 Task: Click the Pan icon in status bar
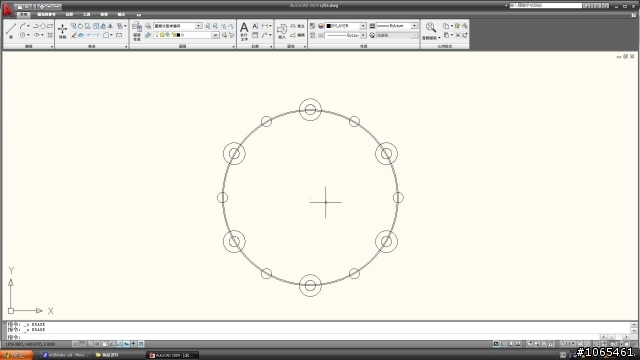point(529,344)
